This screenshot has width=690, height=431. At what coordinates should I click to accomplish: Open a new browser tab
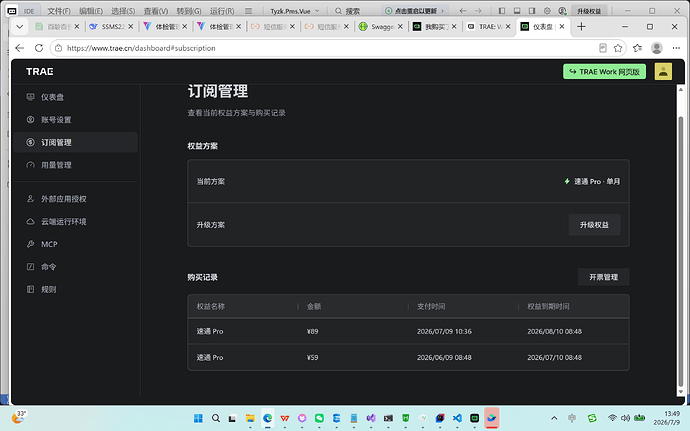[581, 27]
